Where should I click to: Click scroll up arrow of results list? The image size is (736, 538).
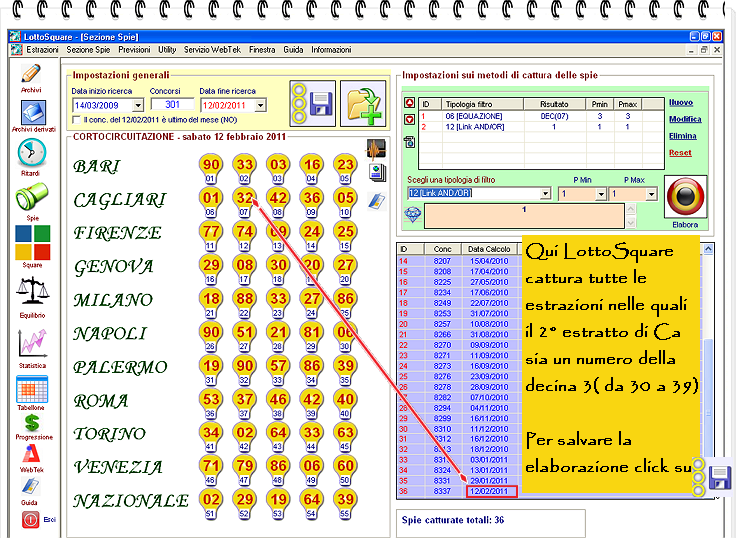pos(708,249)
